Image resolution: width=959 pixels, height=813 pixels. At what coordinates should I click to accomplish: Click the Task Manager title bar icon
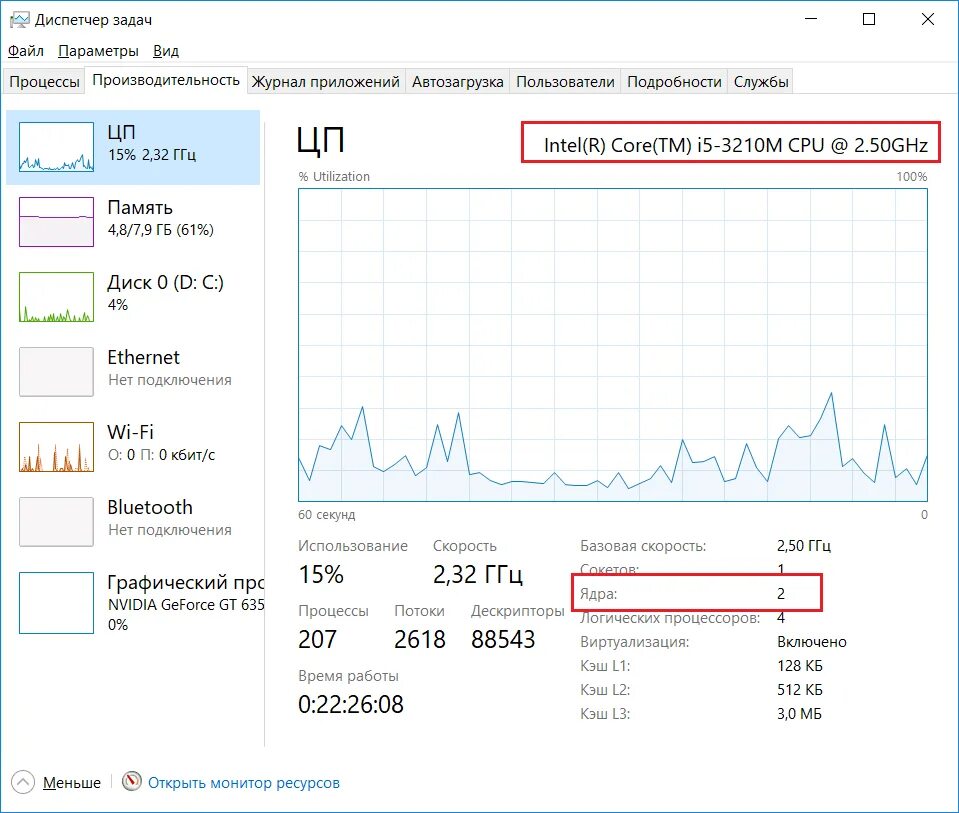coord(19,20)
